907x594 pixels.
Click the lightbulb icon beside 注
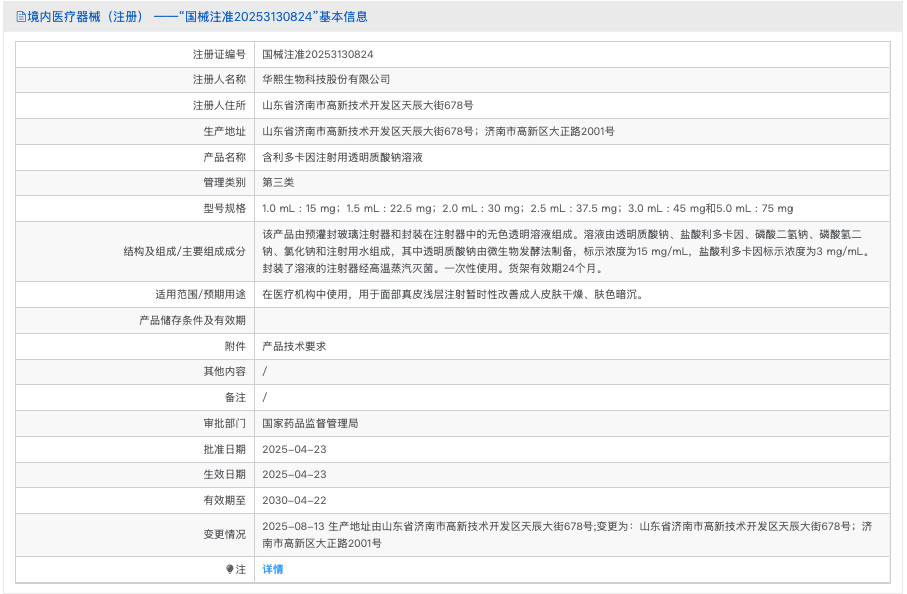[x=228, y=568]
